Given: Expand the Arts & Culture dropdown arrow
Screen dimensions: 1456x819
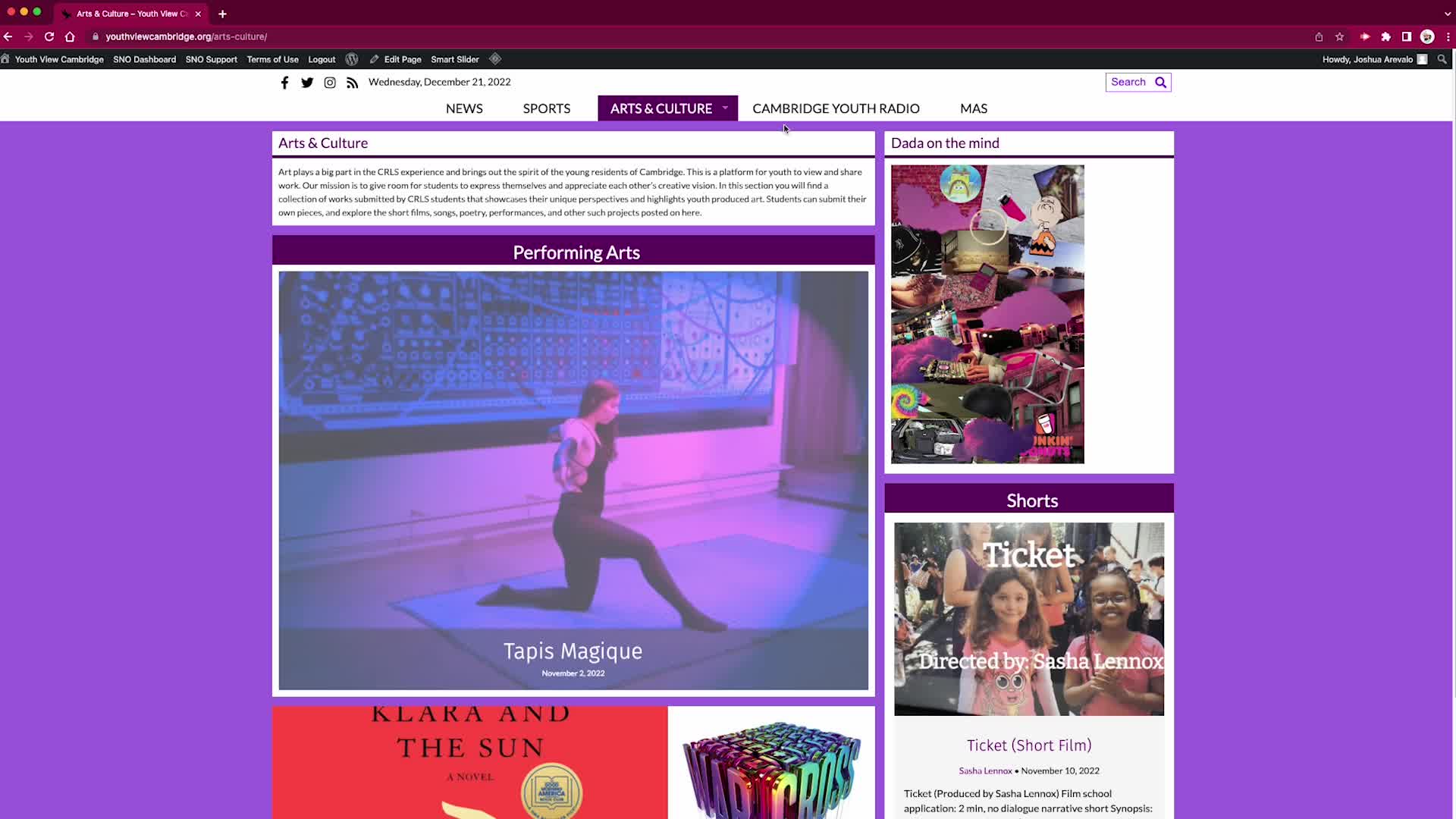Looking at the screenshot, I should (725, 108).
